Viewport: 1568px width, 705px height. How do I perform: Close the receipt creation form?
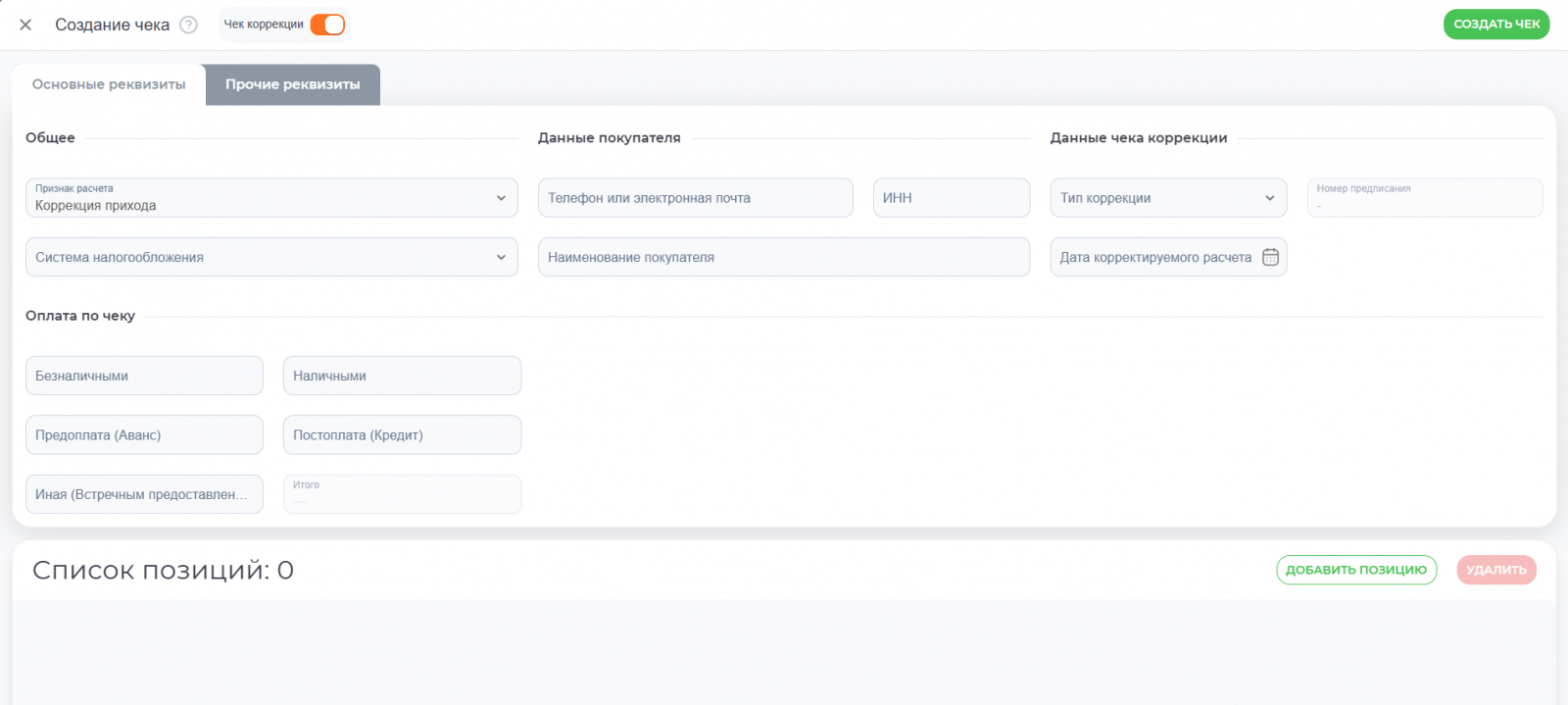[25, 25]
